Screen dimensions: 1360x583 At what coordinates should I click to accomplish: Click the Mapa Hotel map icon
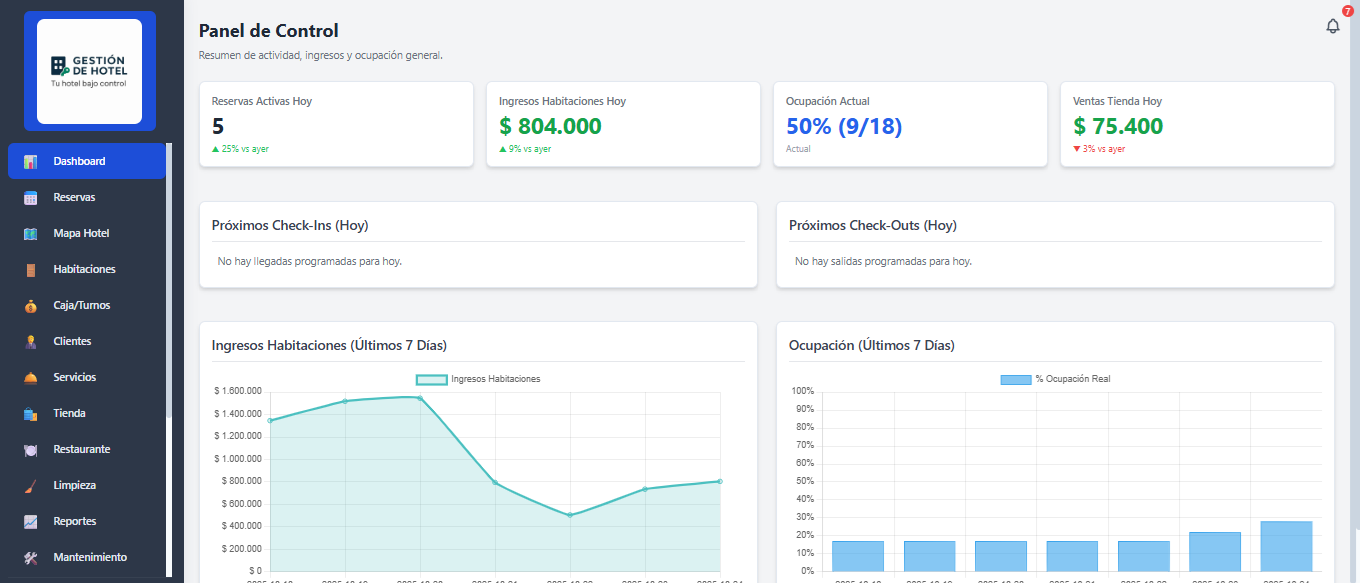tap(31, 234)
